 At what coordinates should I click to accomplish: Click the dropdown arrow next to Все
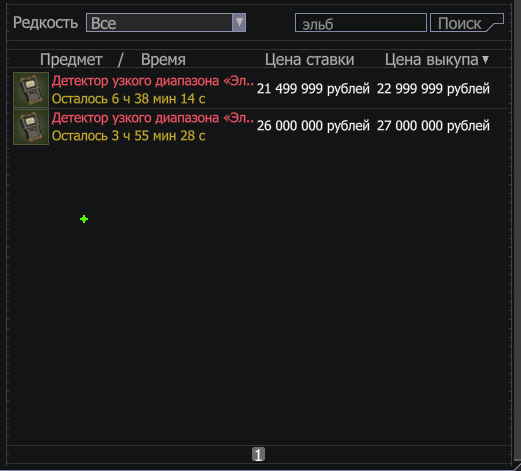click(x=239, y=23)
